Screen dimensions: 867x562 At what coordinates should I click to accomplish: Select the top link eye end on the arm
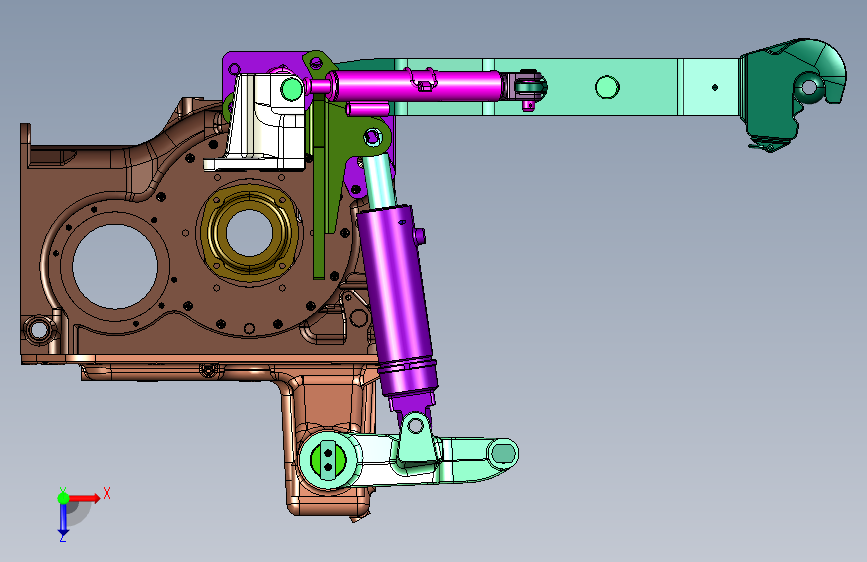pos(530,87)
